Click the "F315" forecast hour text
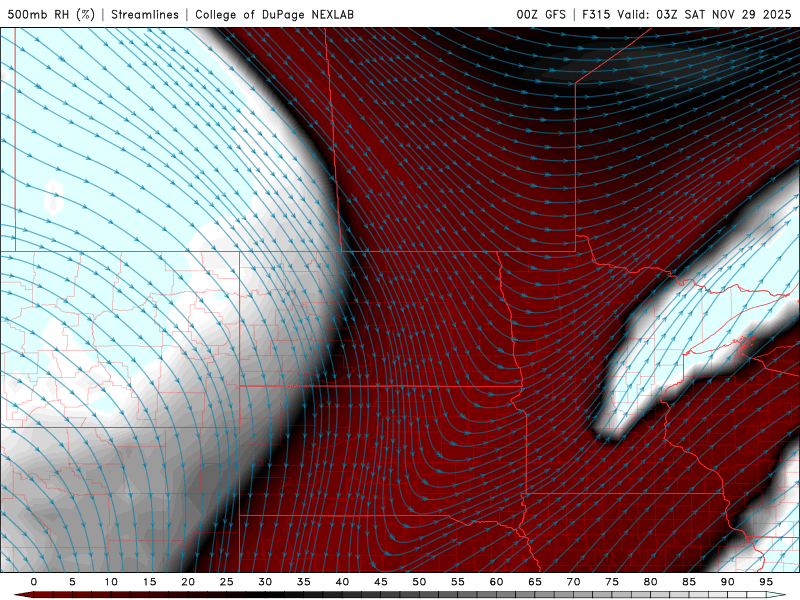The width and height of the screenshot is (800, 600). (596, 14)
